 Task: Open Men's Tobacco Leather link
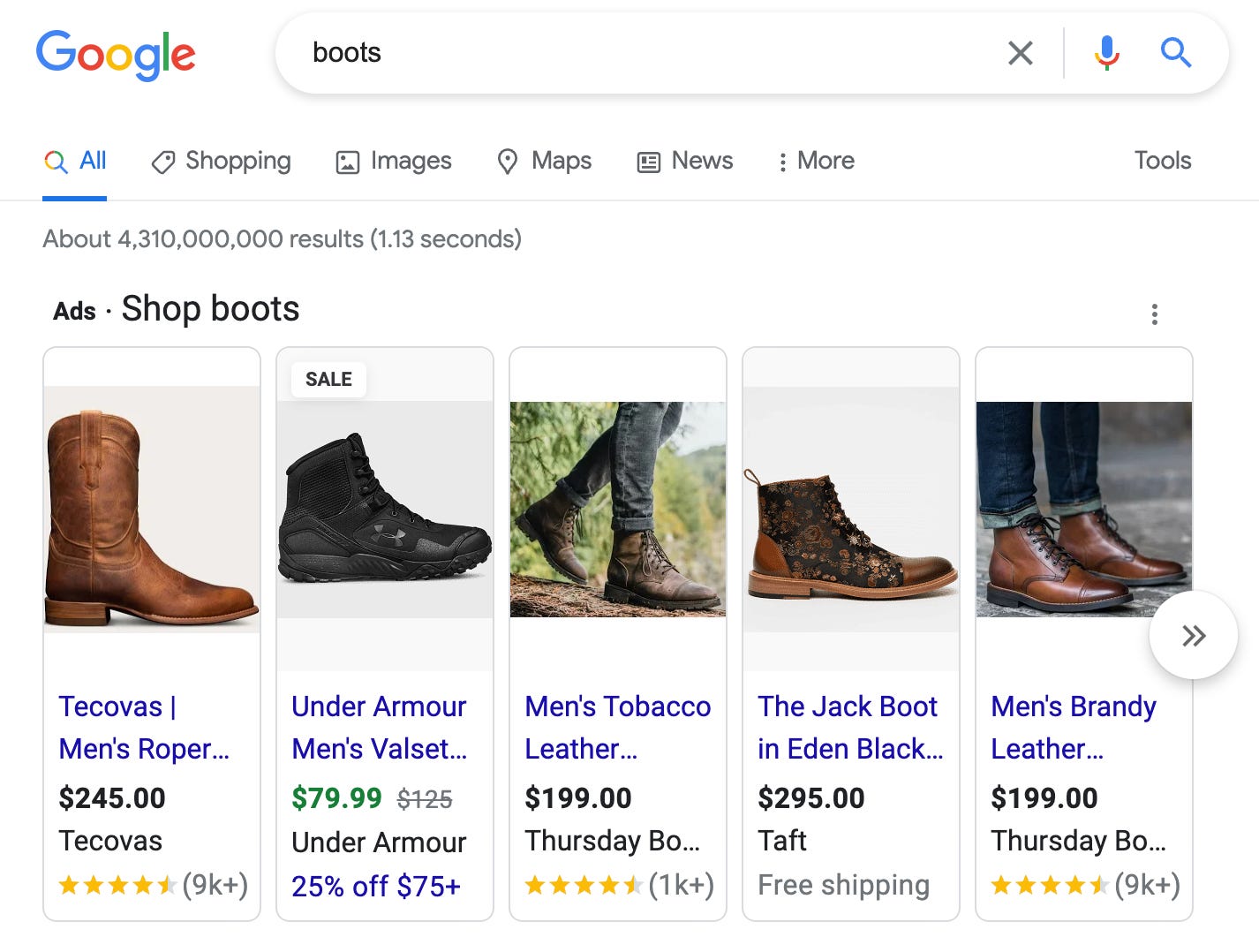point(618,728)
